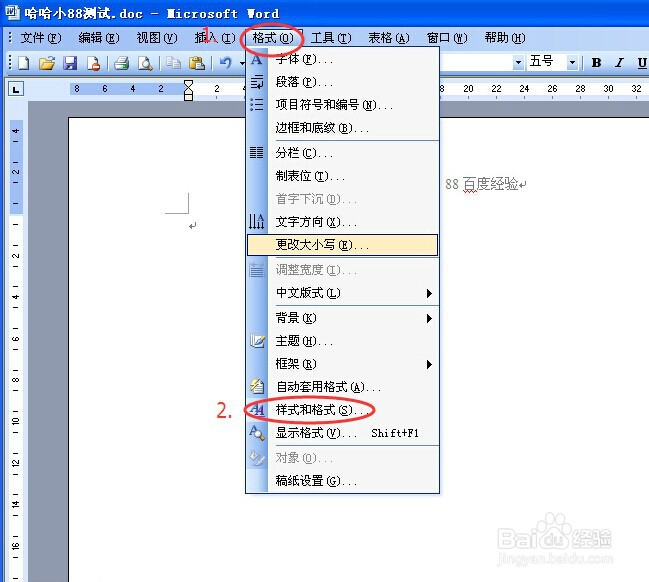Click the bullets icon beside 项目符号和编号
The height and width of the screenshot is (582, 649).
coord(257,104)
